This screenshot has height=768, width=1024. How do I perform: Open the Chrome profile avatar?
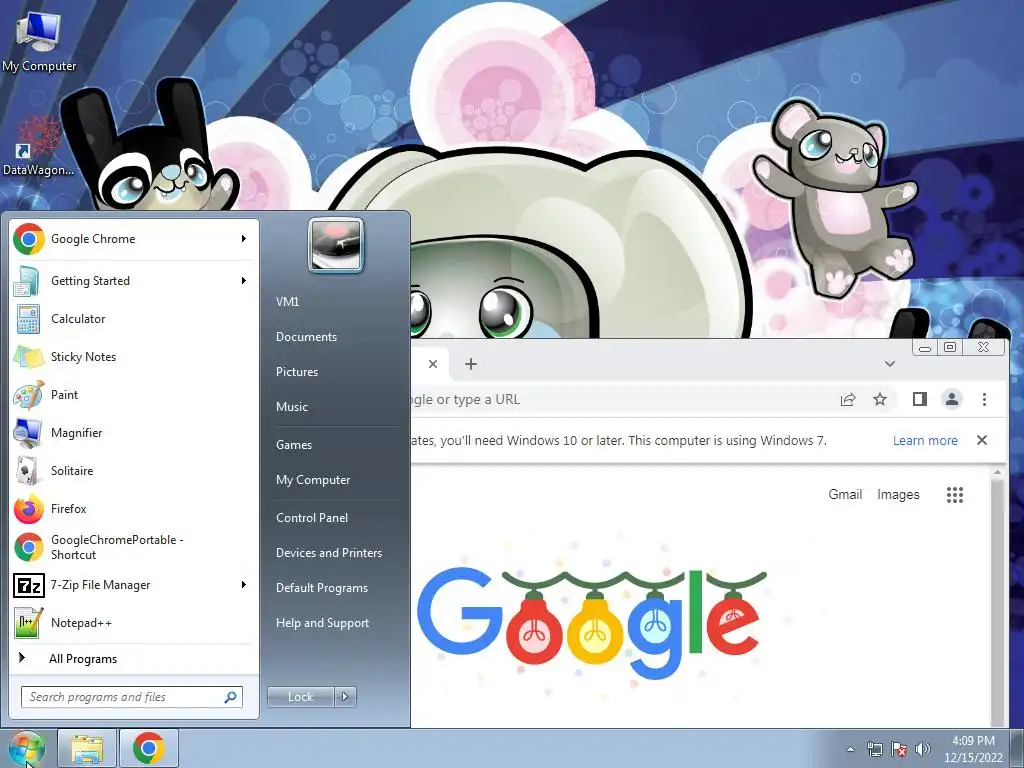952,399
